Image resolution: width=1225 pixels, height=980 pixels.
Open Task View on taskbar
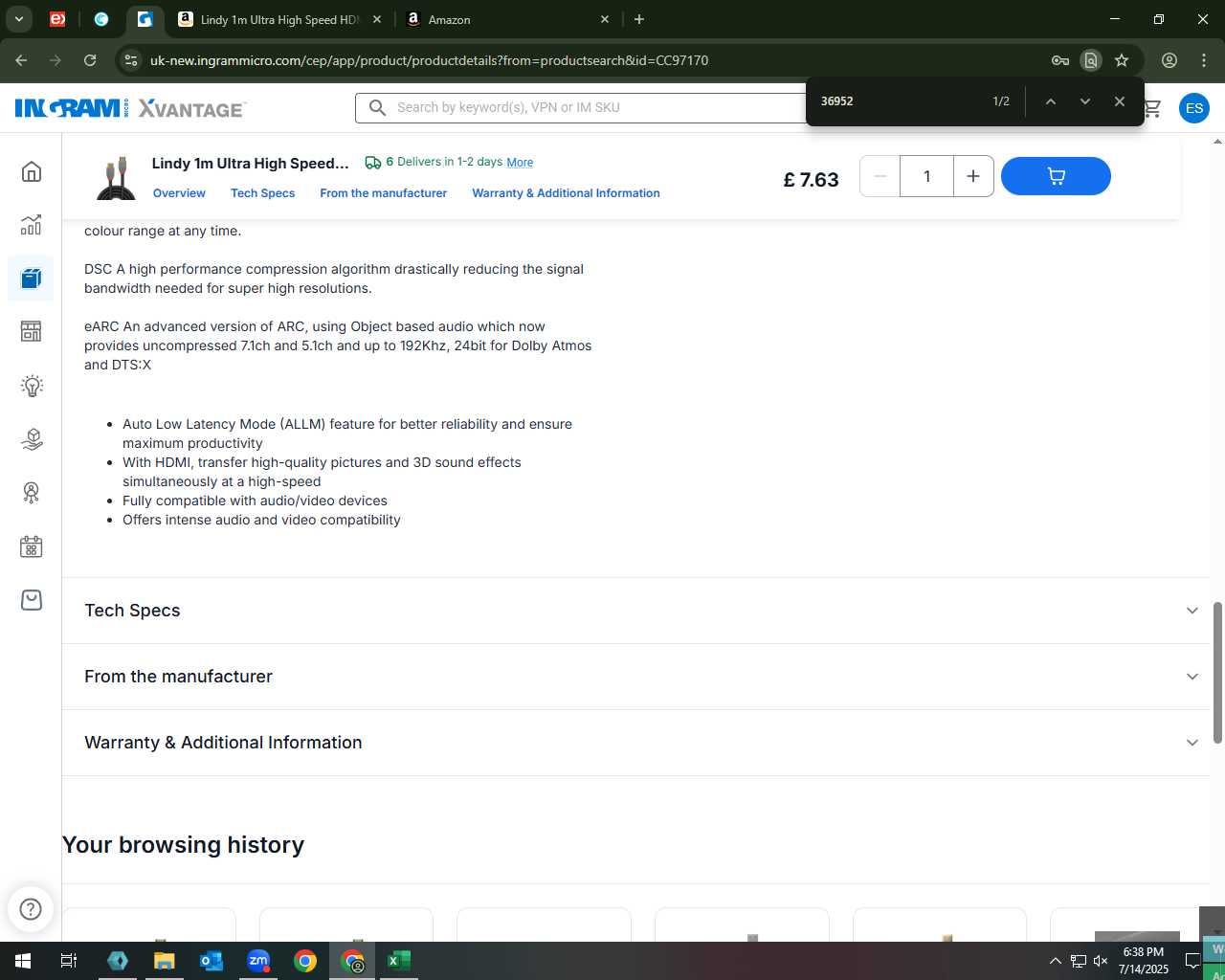click(69, 961)
